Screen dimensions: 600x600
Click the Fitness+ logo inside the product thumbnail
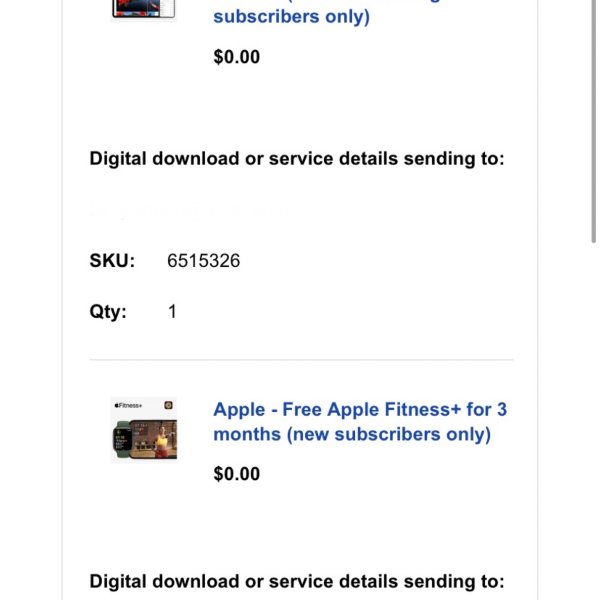click(128, 406)
